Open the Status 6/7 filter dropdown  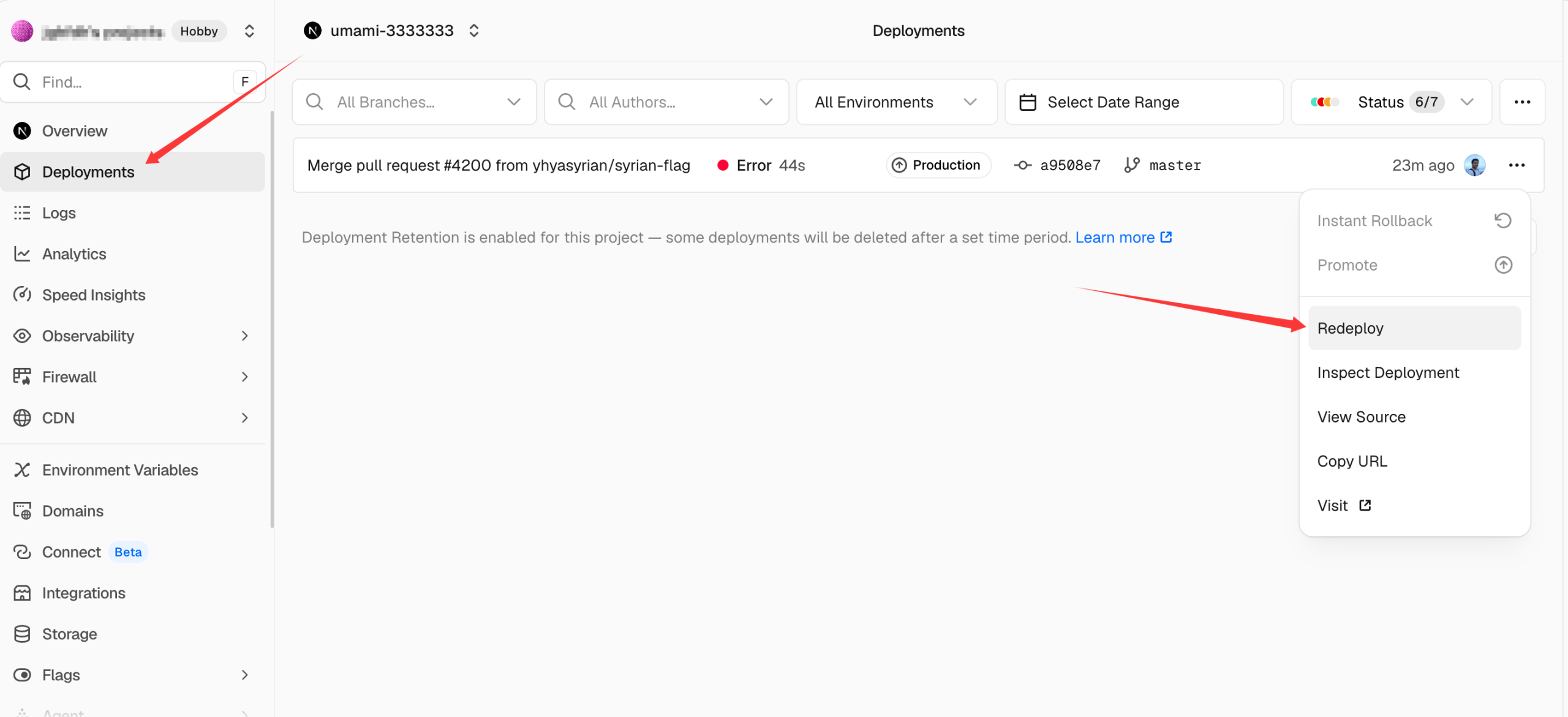pos(1392,102)
